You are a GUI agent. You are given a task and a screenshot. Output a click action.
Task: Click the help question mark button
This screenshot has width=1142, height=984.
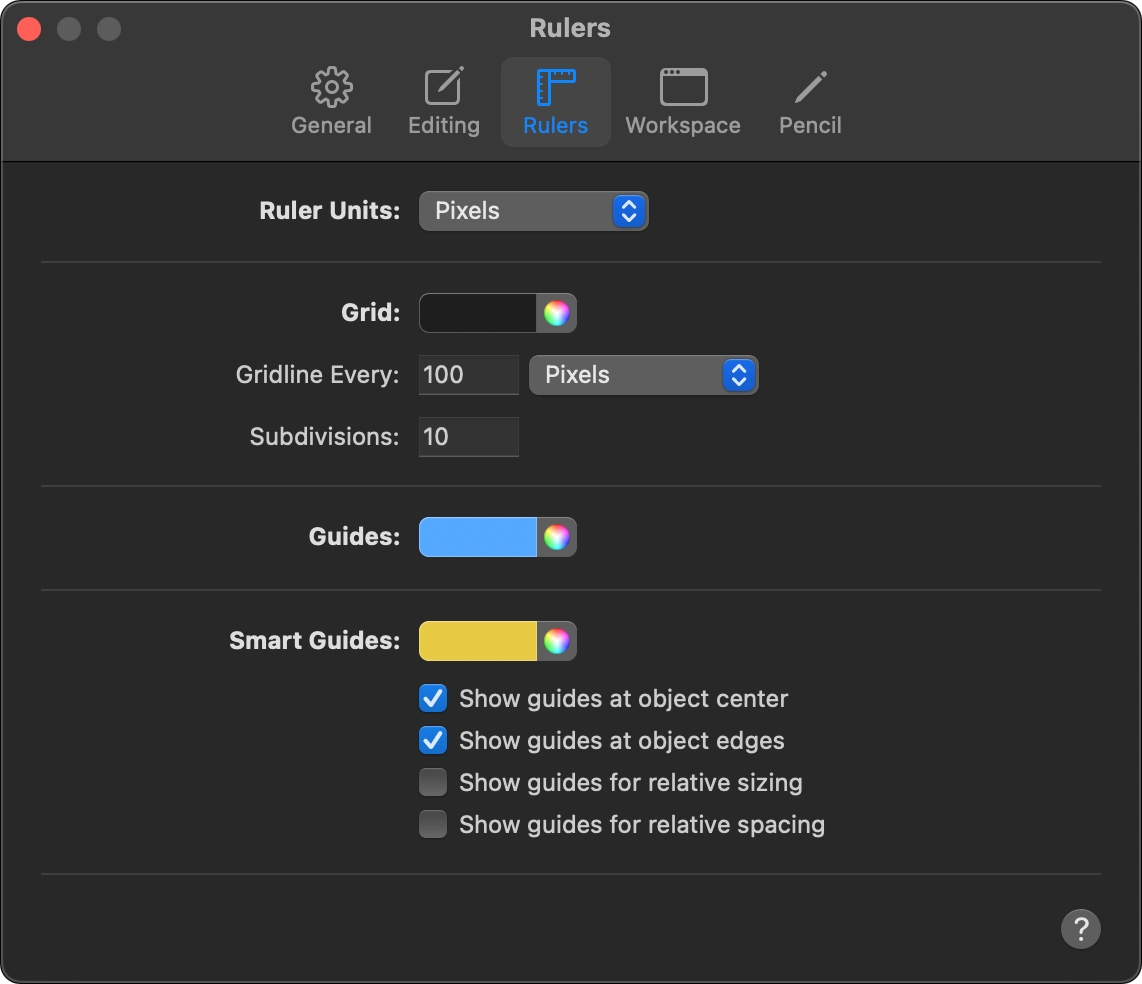coord(1080,929)
